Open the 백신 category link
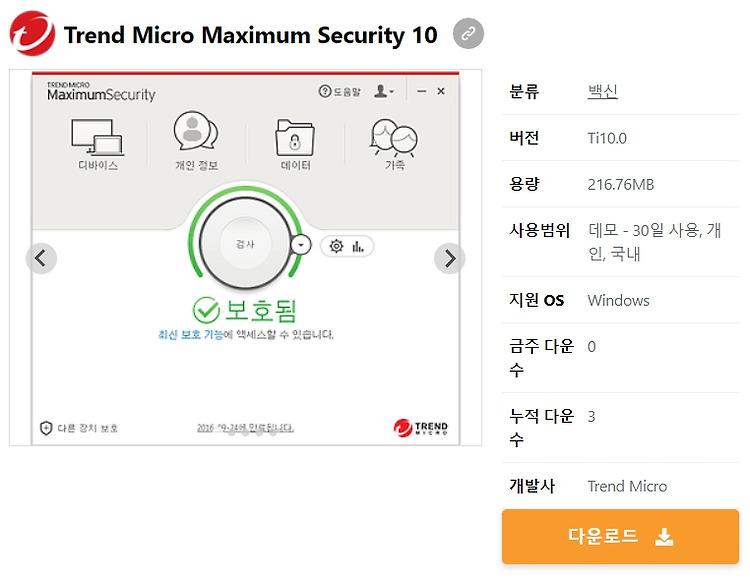The height and width of the screenshot is (578, 750). (x=603, y=91)
